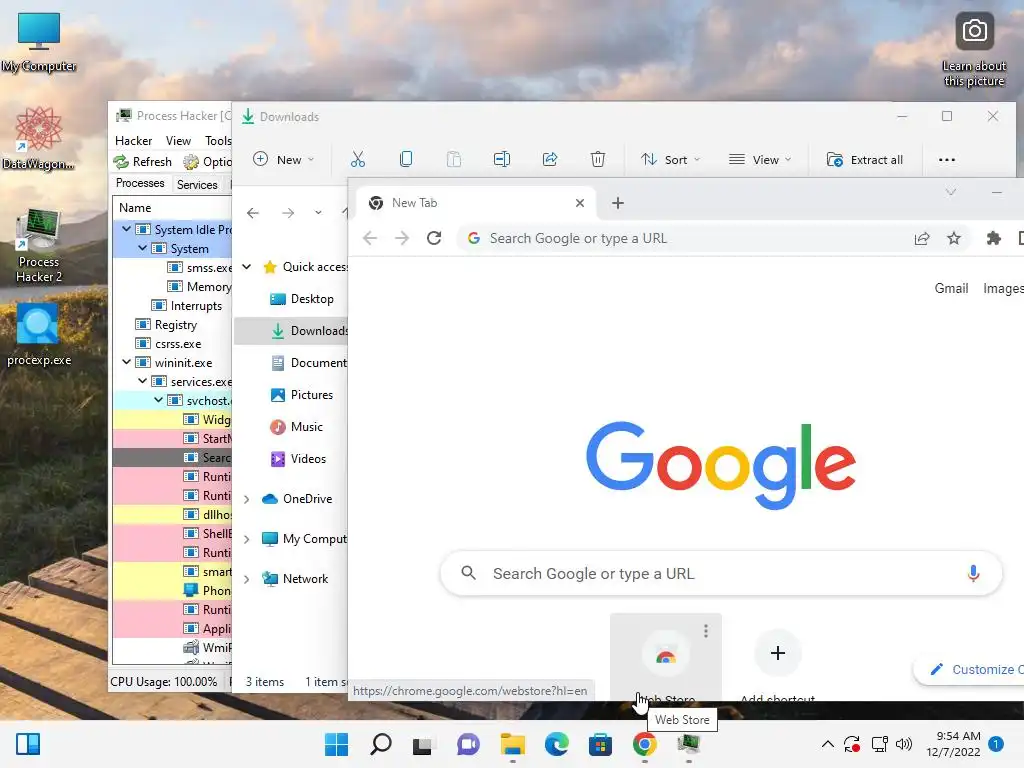Open the DataWagon desktop shortcut
The height and width of the screenshot is (768, 1024).
[39, 138]
